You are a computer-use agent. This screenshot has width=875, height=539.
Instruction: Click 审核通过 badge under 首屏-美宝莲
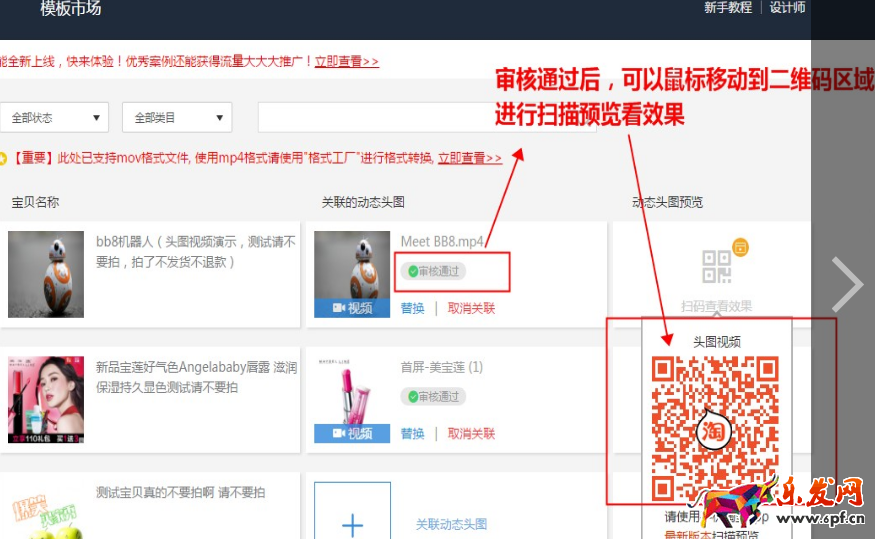(x=434, y=397)
